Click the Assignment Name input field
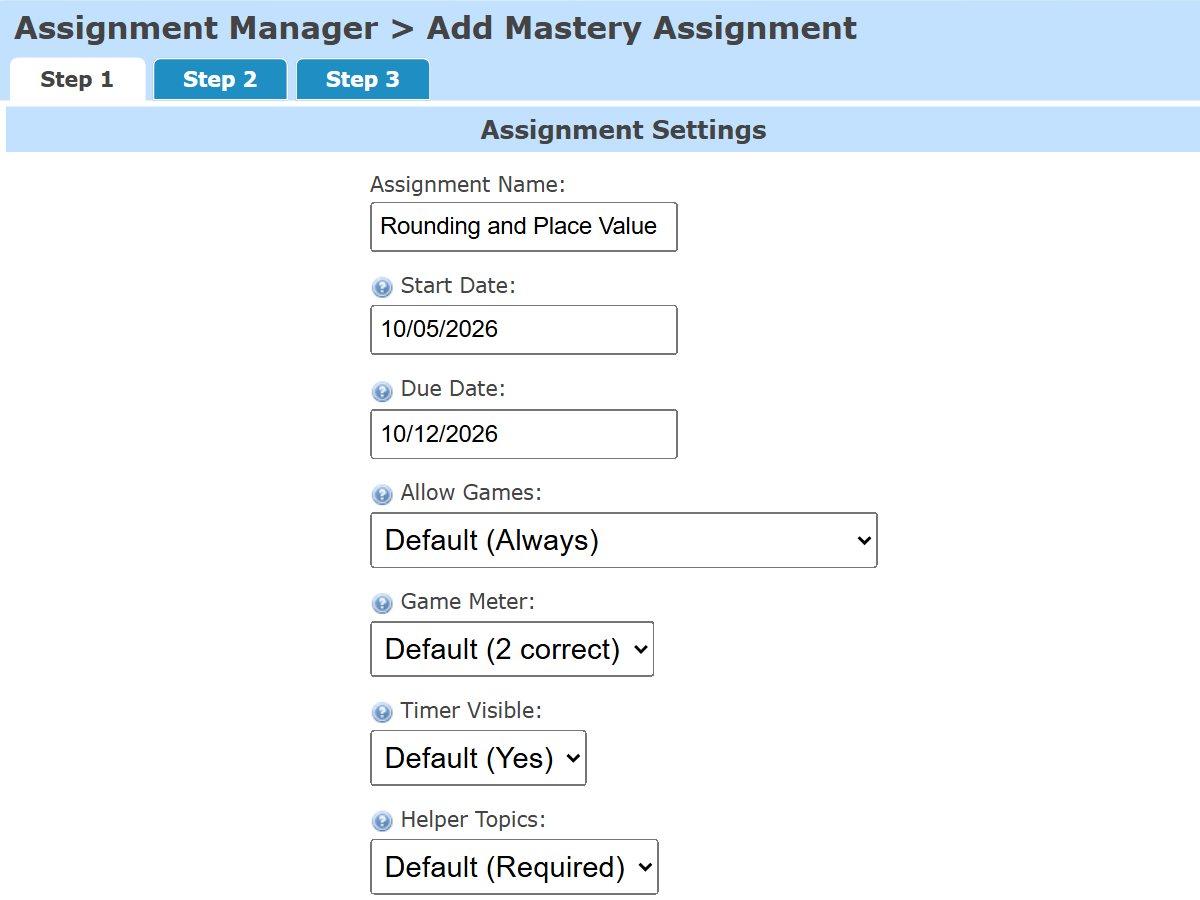The height and width of the screenshot is (900, 1200). [524, 226]
